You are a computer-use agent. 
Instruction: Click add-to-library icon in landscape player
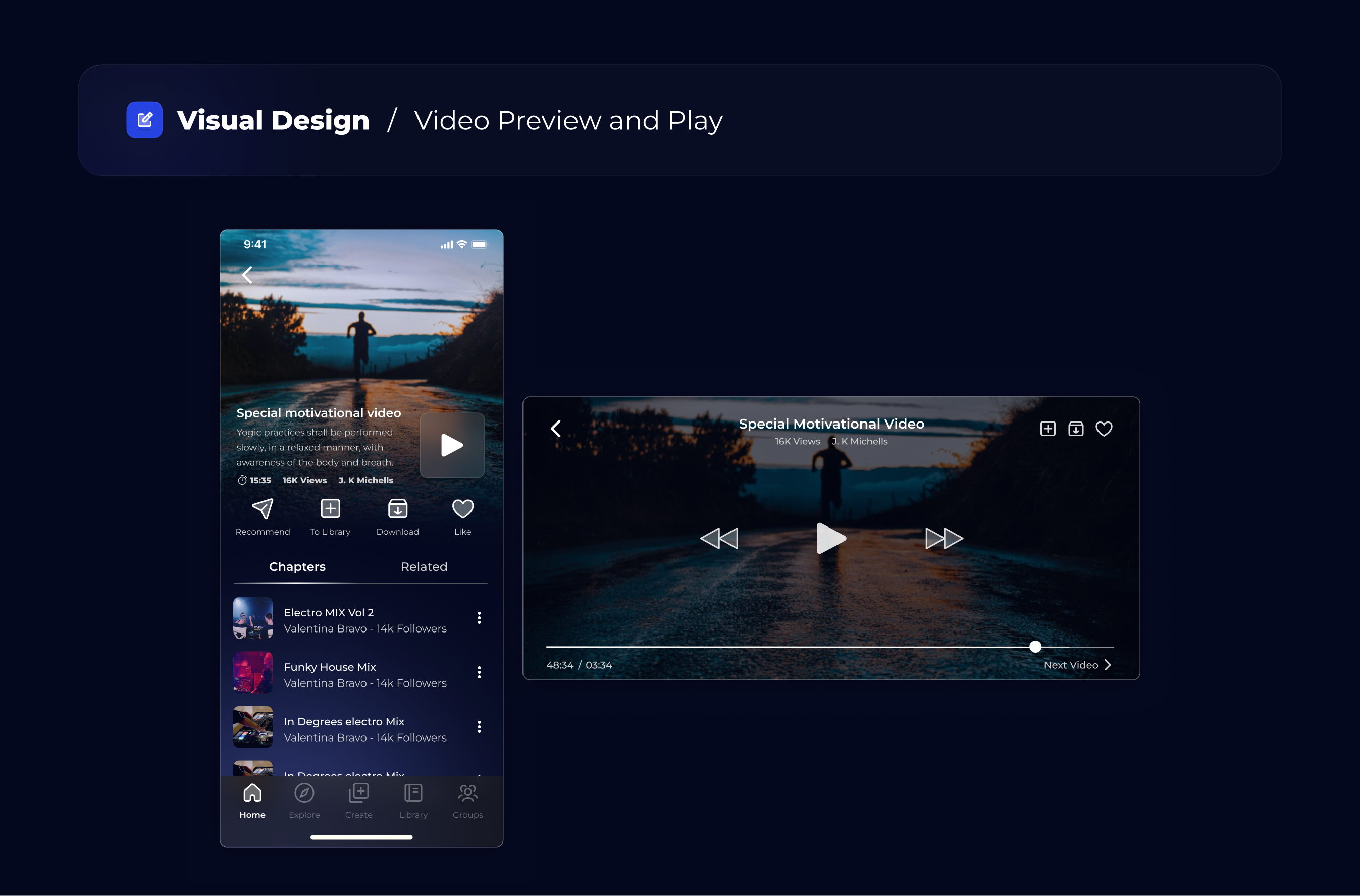point(1048,429)
